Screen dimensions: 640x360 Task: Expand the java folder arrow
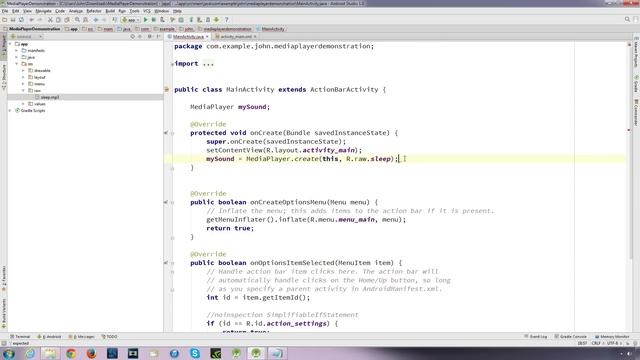(17, 57)
